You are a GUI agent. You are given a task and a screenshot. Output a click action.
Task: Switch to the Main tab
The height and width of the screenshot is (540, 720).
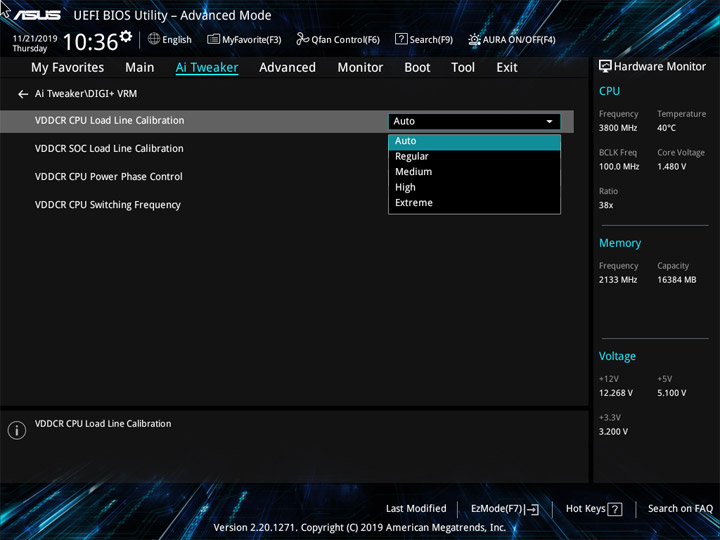(x=140, y=68)
